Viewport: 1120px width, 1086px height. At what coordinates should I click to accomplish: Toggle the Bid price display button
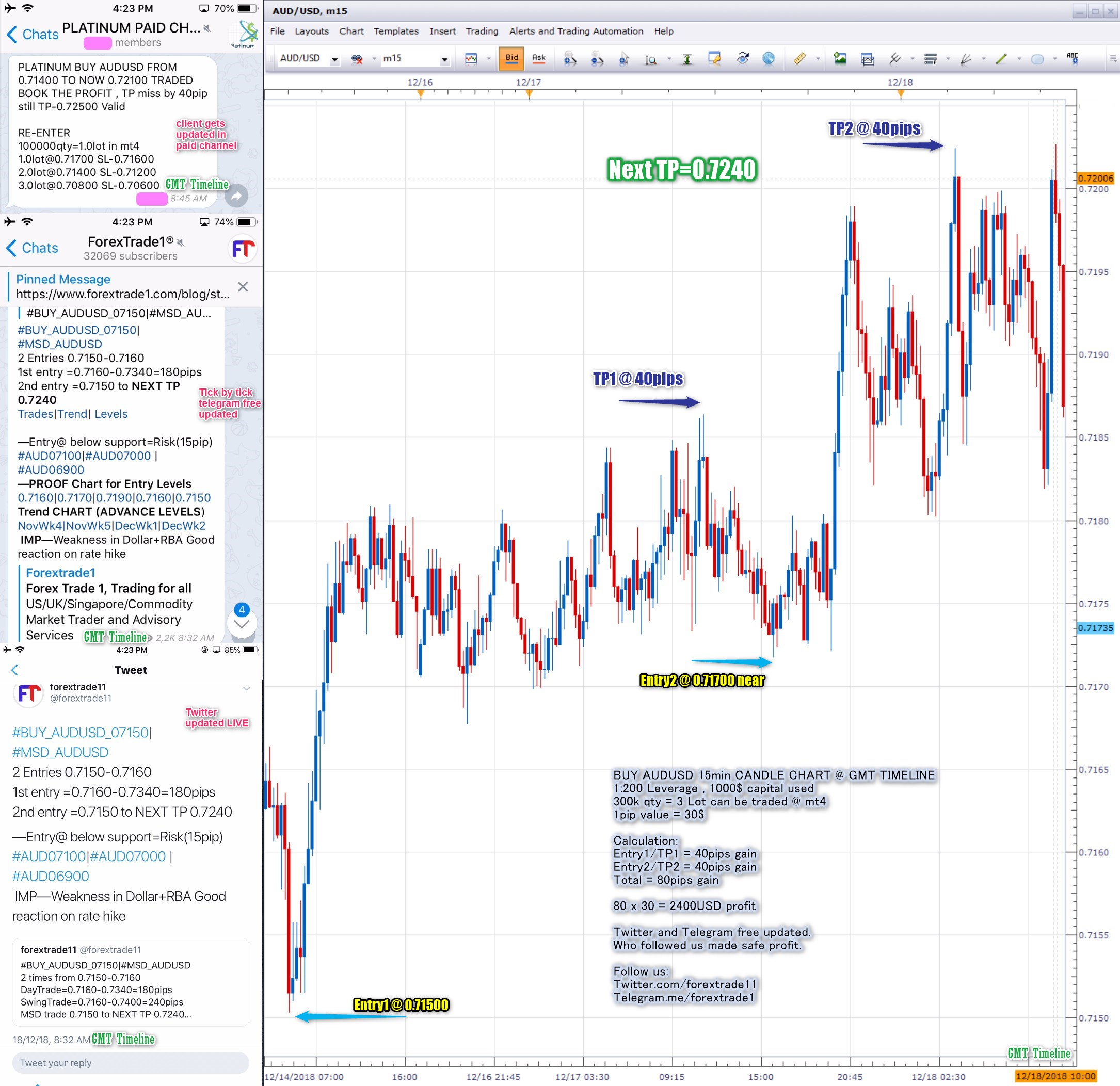point(511,58)
